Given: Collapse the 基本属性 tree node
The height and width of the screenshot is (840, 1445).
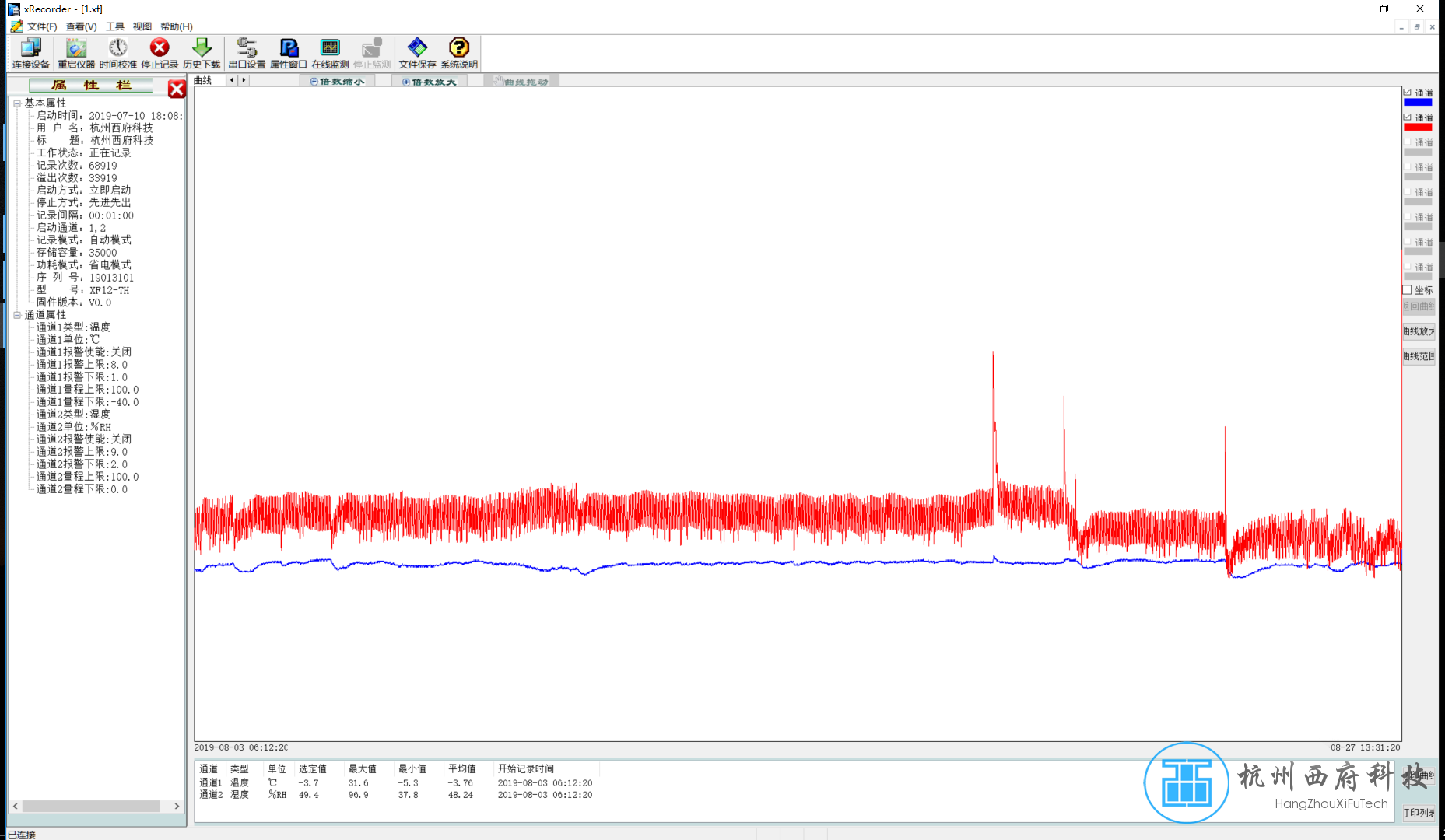Looking at the screenshot, I should (17, 103).
